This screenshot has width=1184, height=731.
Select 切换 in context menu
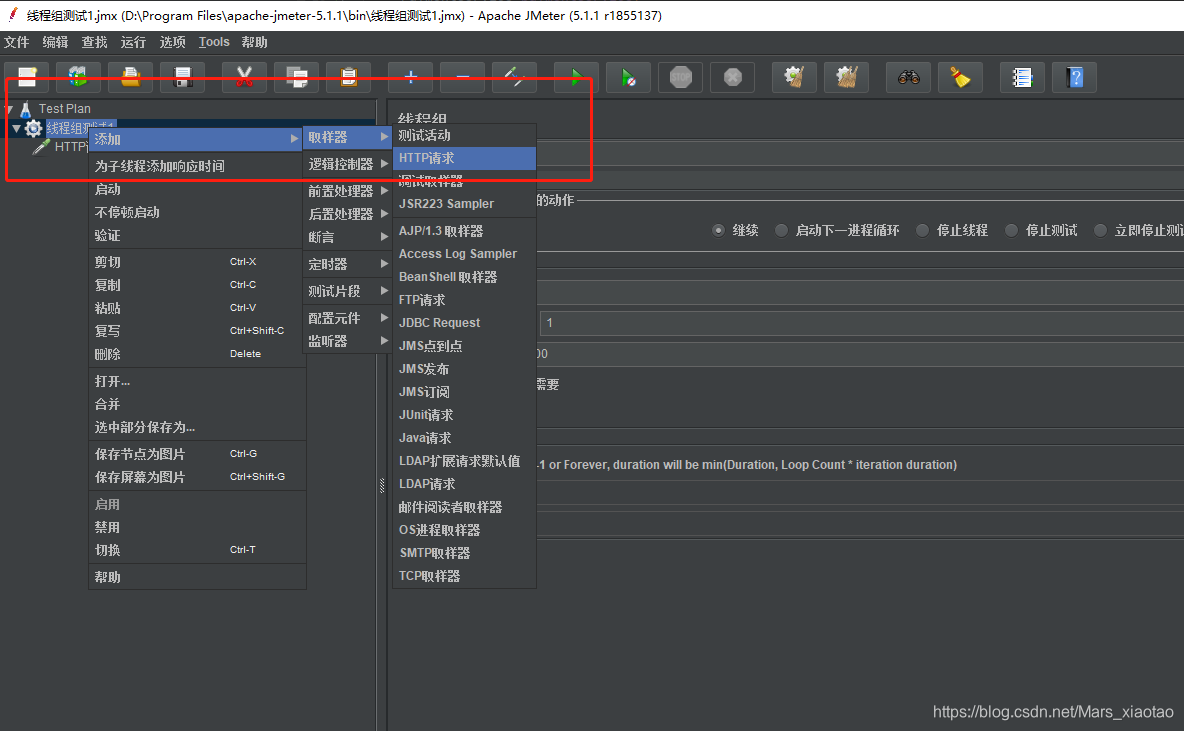[196, 550]
